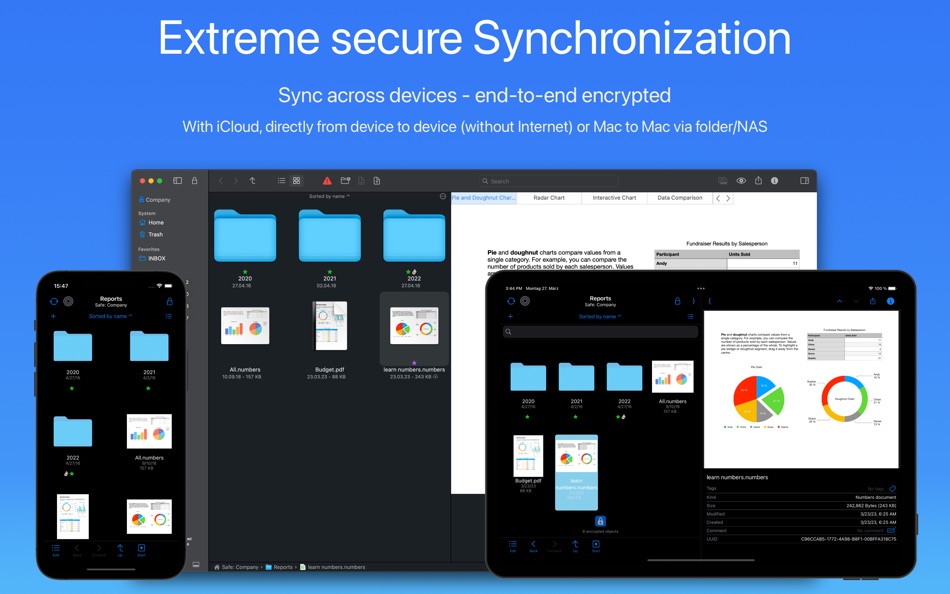This screenshot has width=950, height=594.
Task: Tap the sync icon on iPhone
Action: 54,301
